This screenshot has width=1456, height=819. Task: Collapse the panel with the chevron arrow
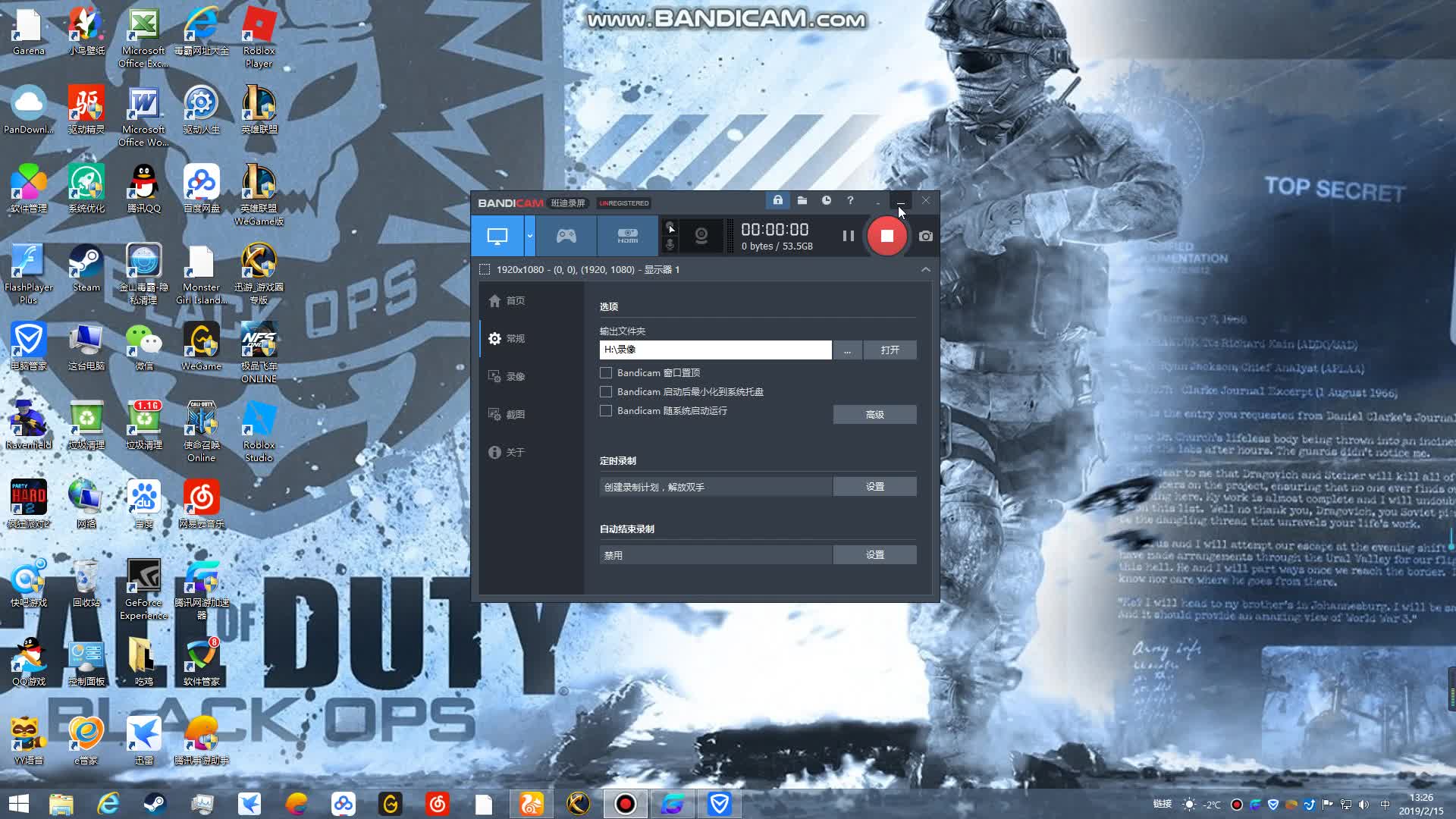pos(925,270)
